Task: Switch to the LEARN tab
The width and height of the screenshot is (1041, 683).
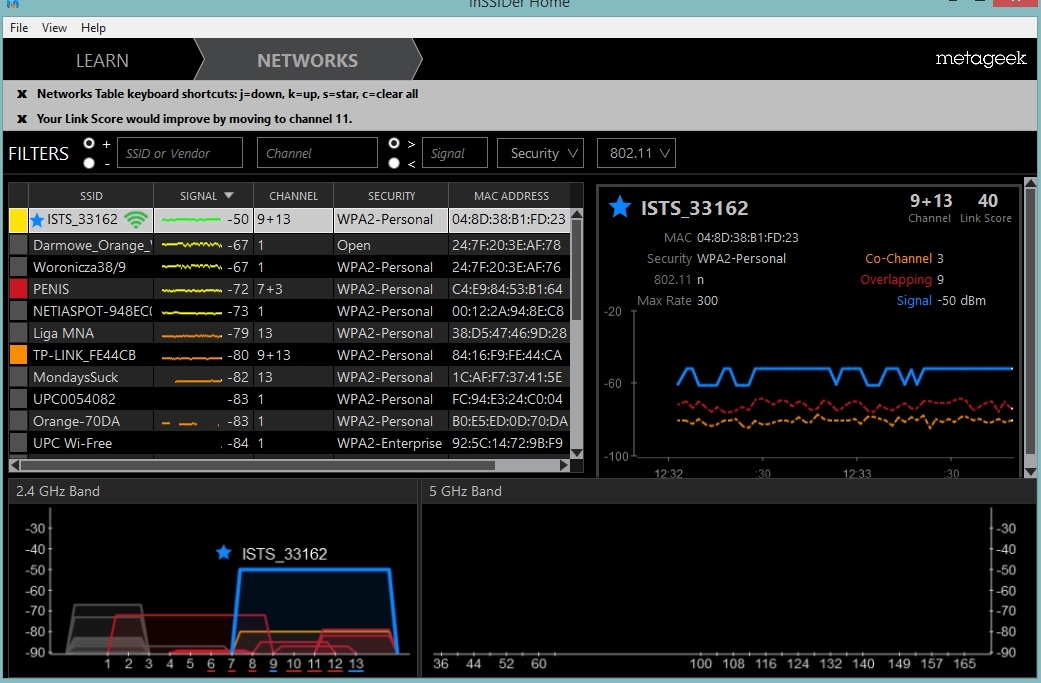Action: pos(102,60)
